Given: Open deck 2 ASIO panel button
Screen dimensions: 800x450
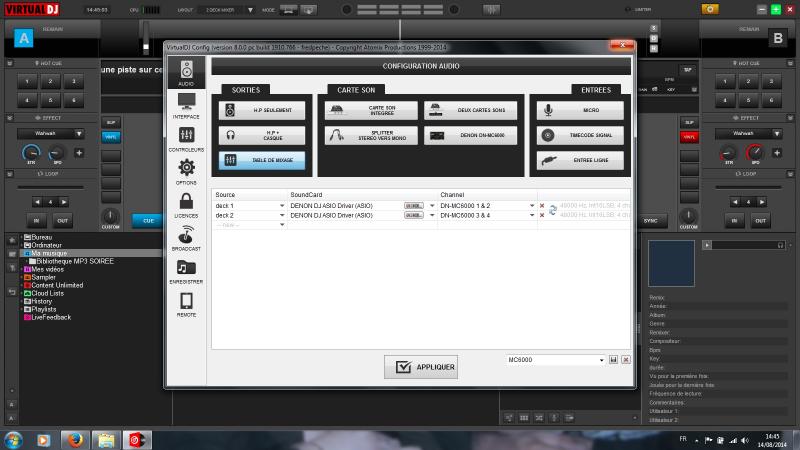Looking at the screenshot, I should [x=414, y=215].
